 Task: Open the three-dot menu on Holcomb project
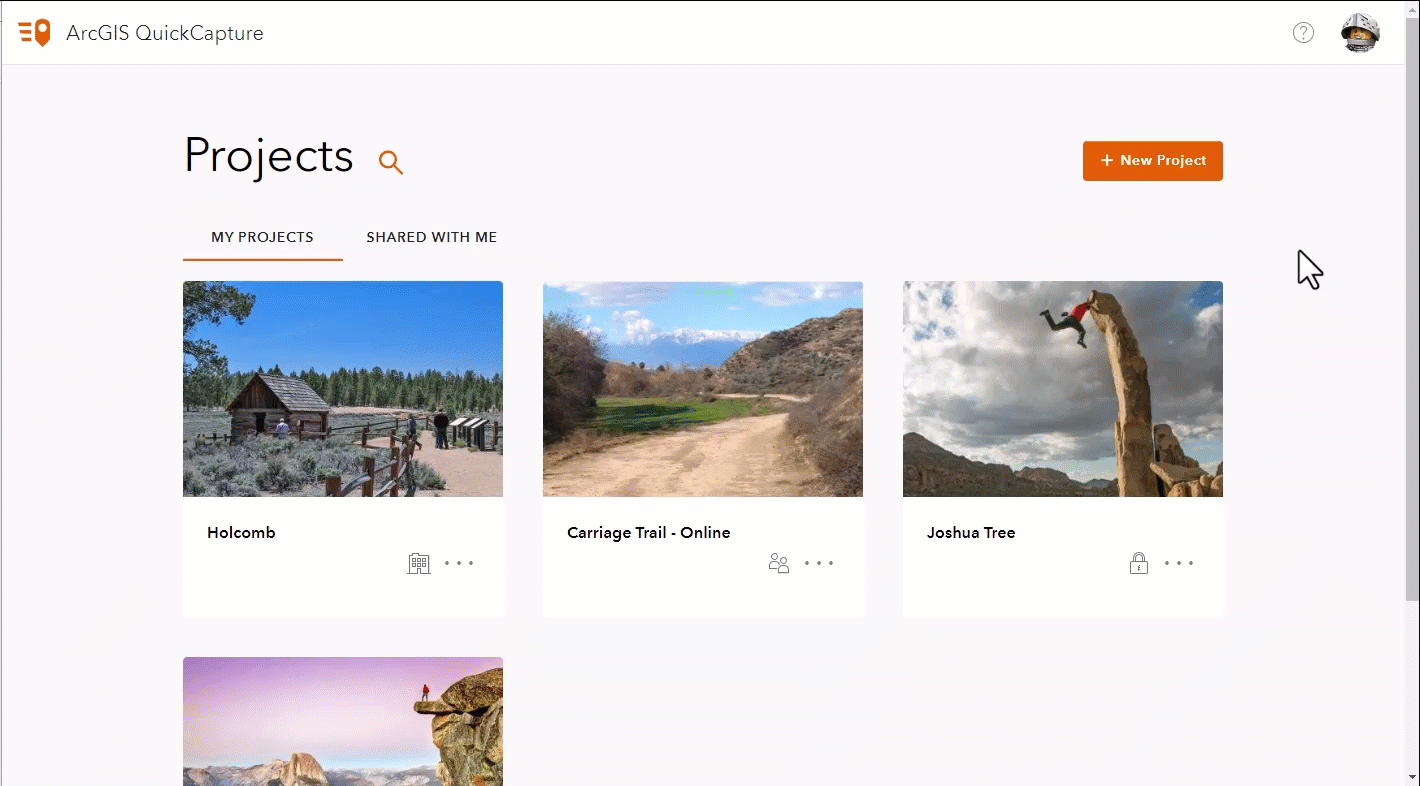[459, 563]
